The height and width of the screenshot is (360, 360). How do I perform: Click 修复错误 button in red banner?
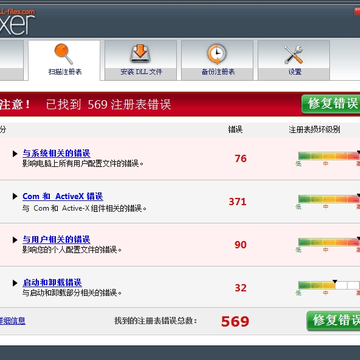pyautogui.click(x=331, y=104)
